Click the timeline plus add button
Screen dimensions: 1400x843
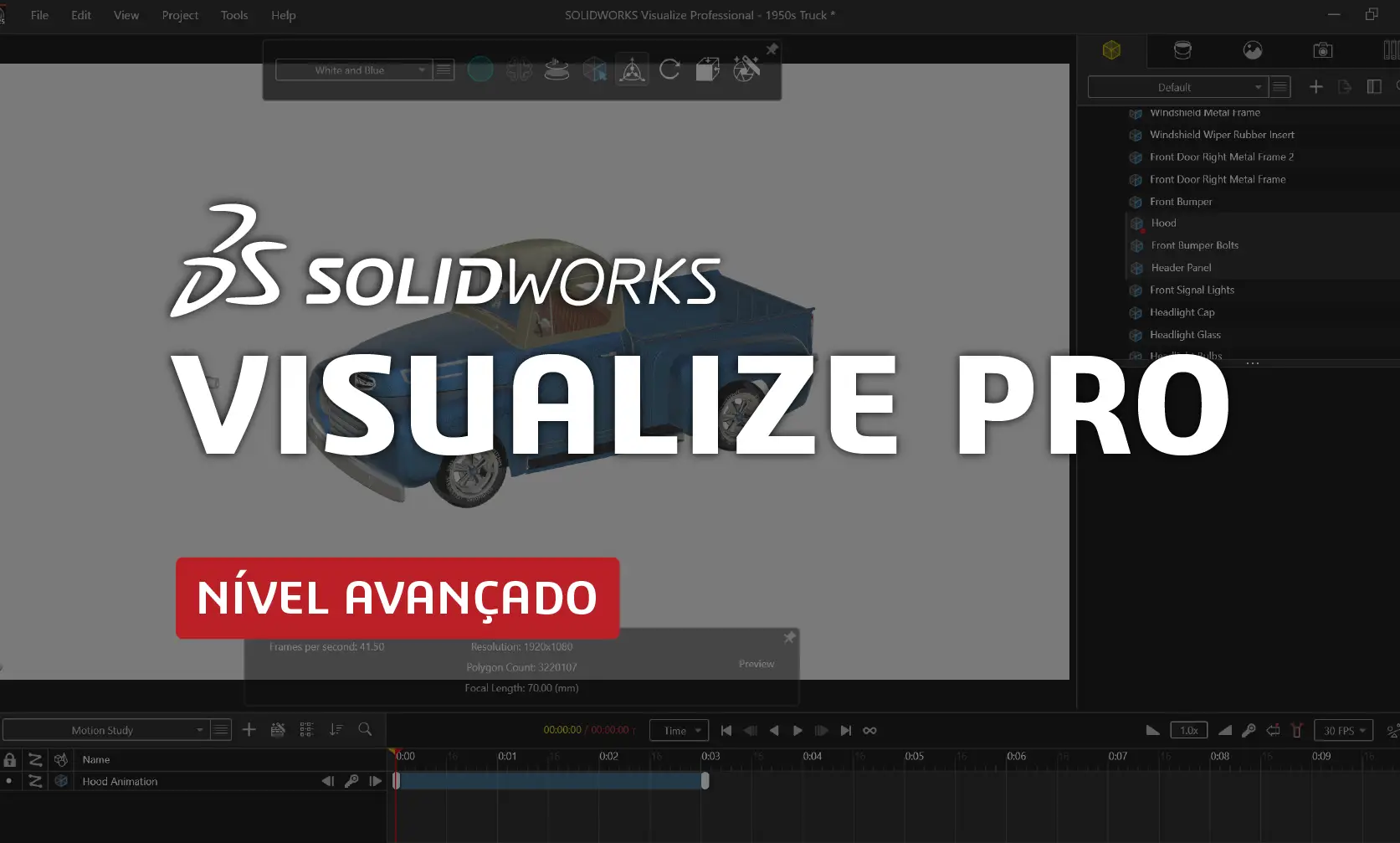pyautogui.click(x=249, y=730)
